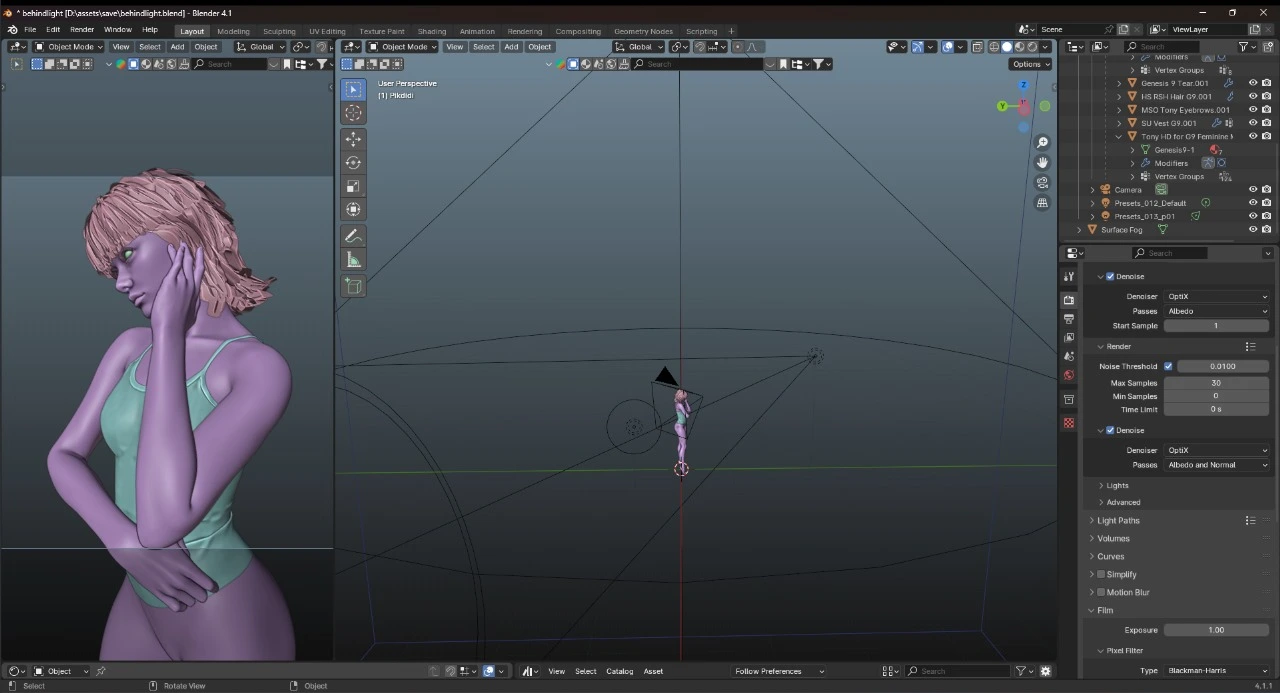Activate the Move tool
Screen dimensions: 1280x693
[353, 139]
